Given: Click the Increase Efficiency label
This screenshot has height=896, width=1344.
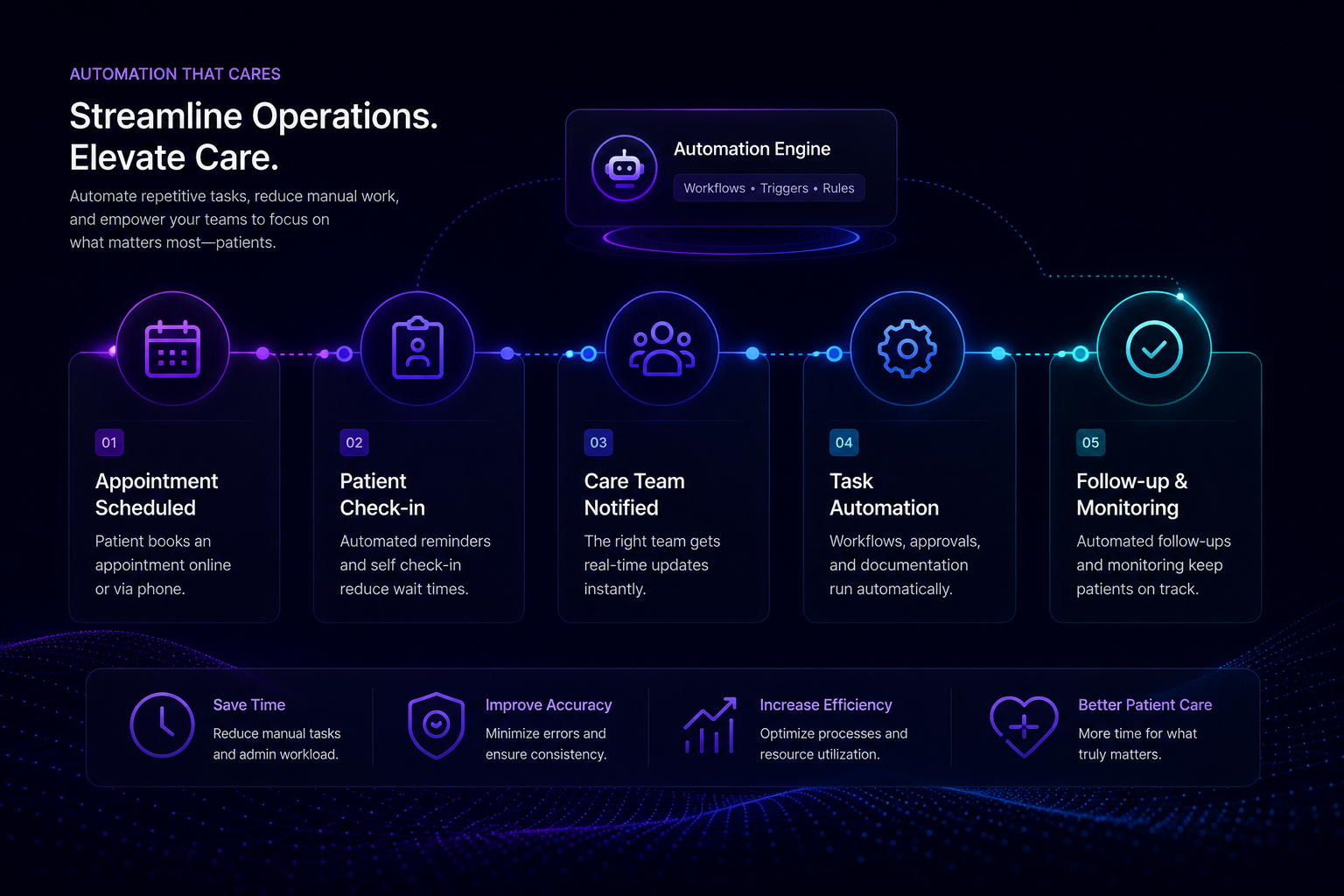Looking at the screenshot, I should coord(826,705).
